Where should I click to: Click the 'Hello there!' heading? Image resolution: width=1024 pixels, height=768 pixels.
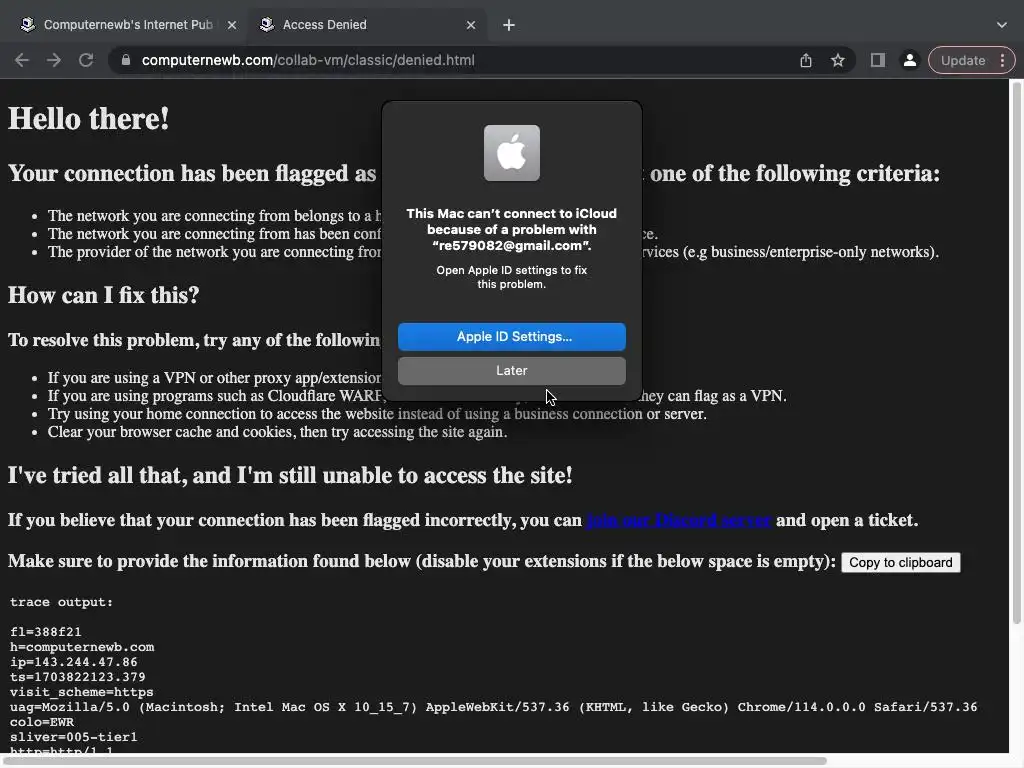89,119
